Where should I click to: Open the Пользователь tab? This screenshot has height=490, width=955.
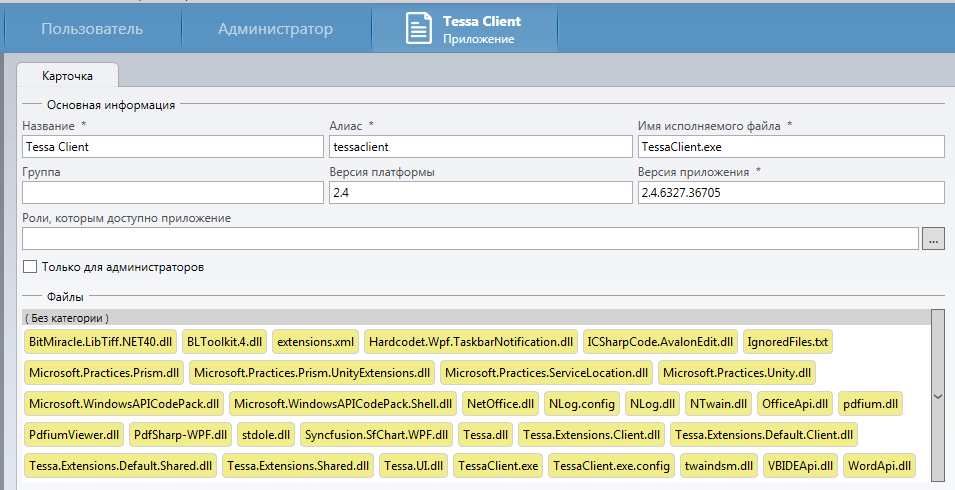pyautogui.click(x=92, y=29)
